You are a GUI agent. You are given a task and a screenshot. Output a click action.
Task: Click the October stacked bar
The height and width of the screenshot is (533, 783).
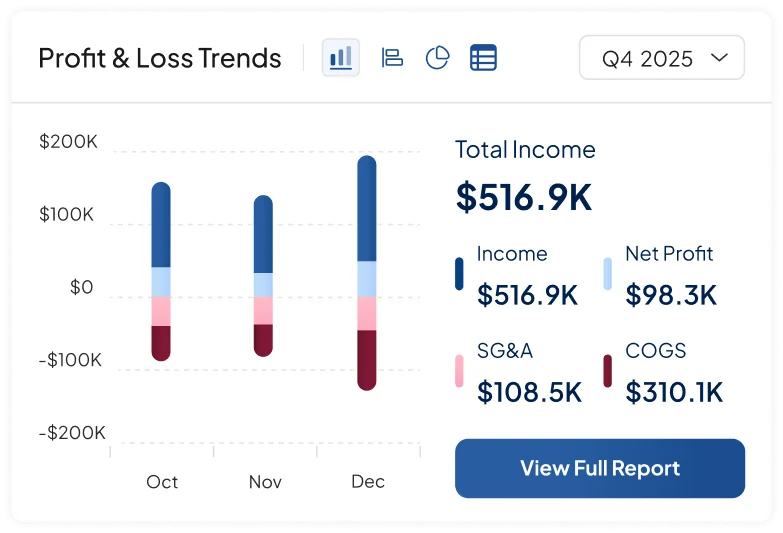pyautogui.click(x=161, y=271)
